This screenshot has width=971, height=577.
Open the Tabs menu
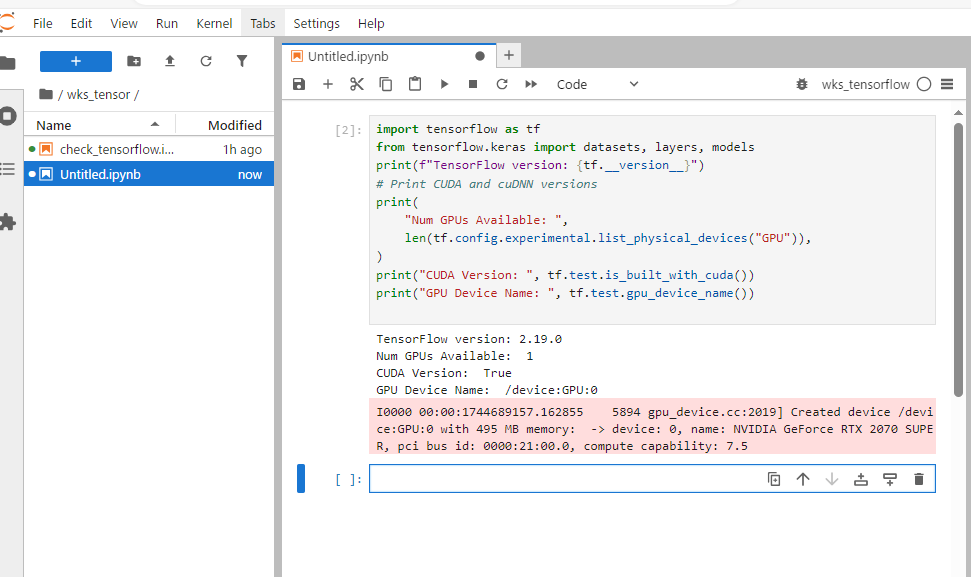tap(263, 24)
